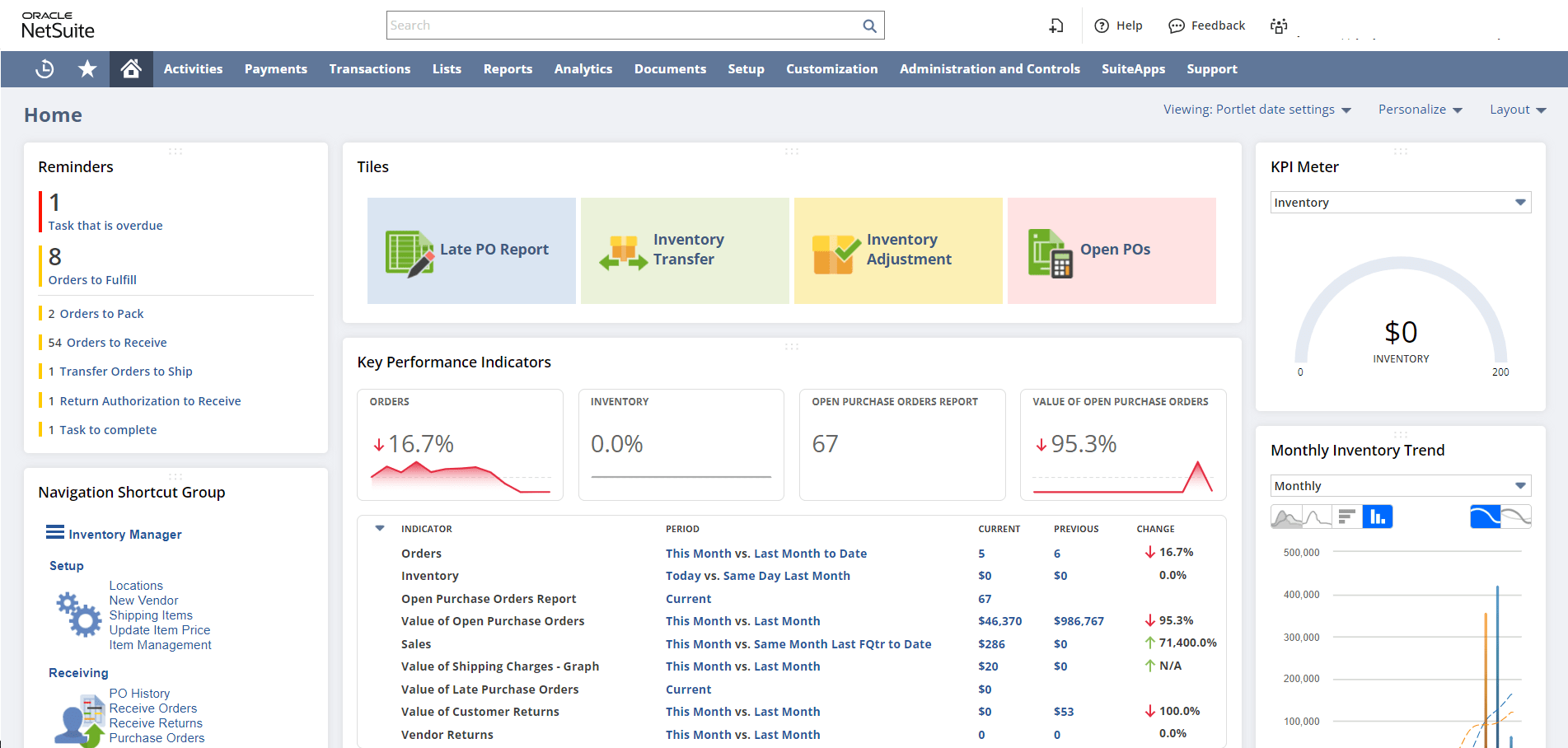Click the Oracle NetSuite logo

tap(58, 26)
